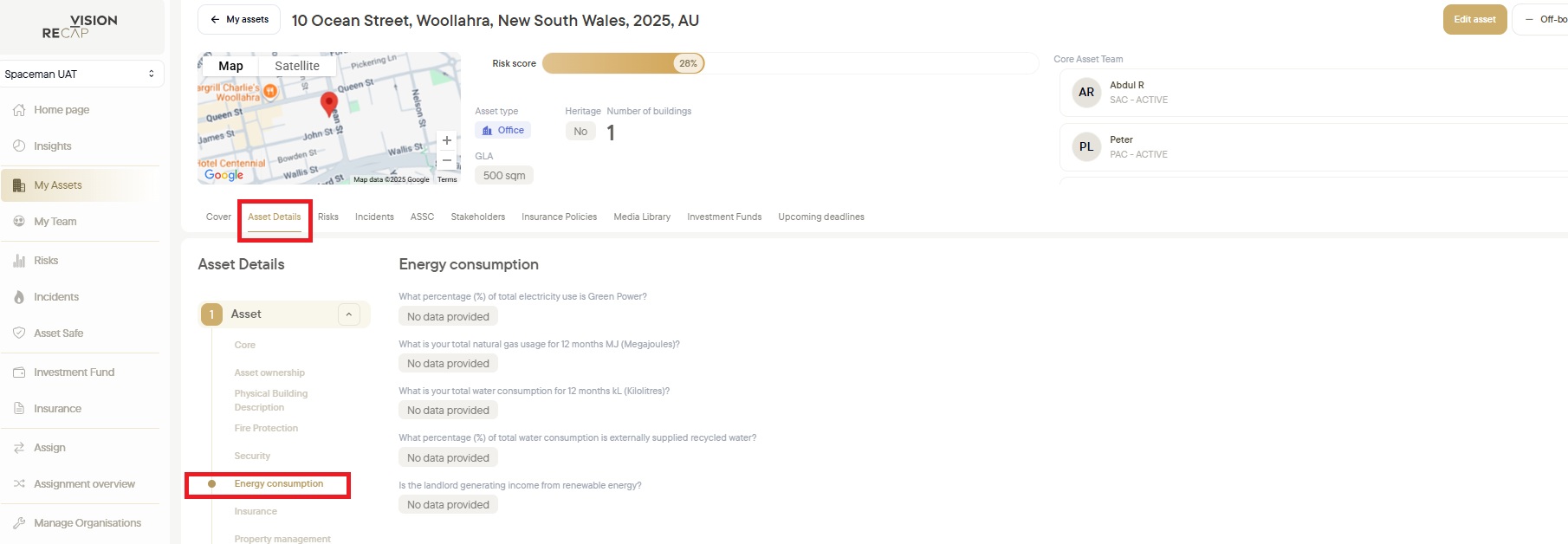Image resolution: width=1568 pixels, height=544 pixels.
Task: Click the AR avatar for Abdul R
Action: pos(1086,92)
